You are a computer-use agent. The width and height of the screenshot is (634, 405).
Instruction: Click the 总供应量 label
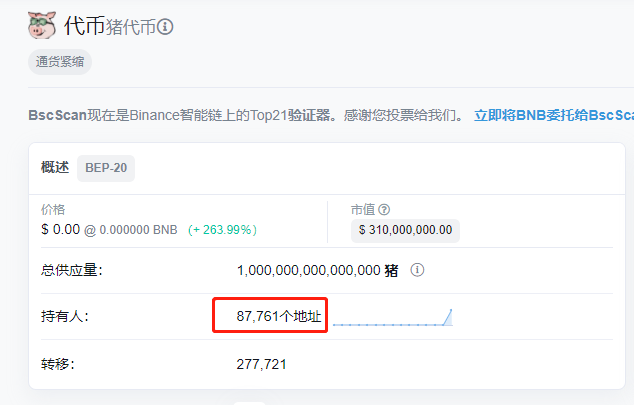coord(72,270)
